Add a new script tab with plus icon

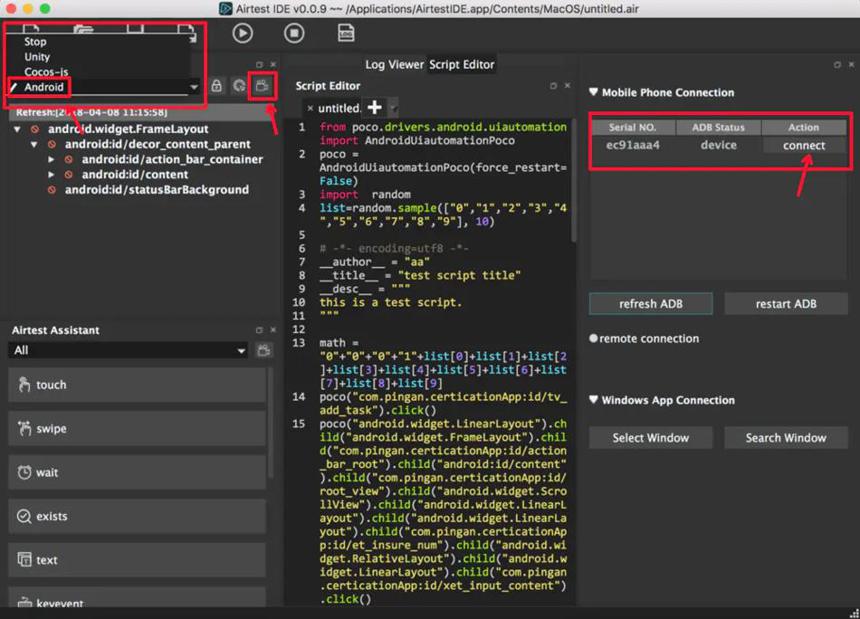pos(375,107)
